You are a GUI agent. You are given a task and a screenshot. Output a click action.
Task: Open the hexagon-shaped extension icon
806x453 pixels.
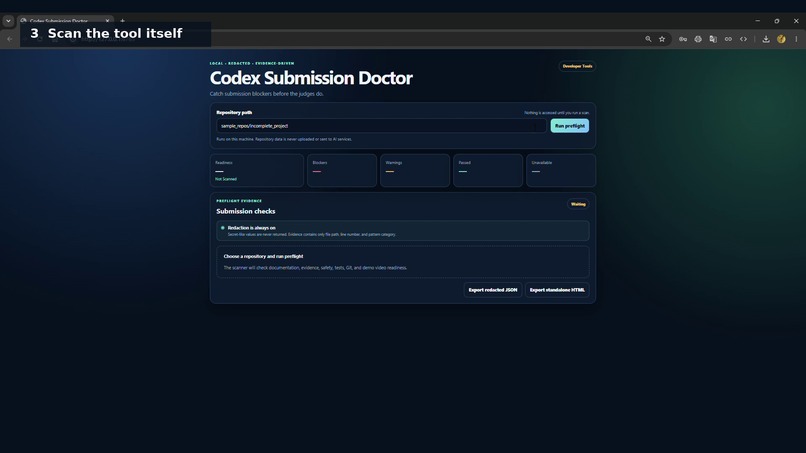698,39
